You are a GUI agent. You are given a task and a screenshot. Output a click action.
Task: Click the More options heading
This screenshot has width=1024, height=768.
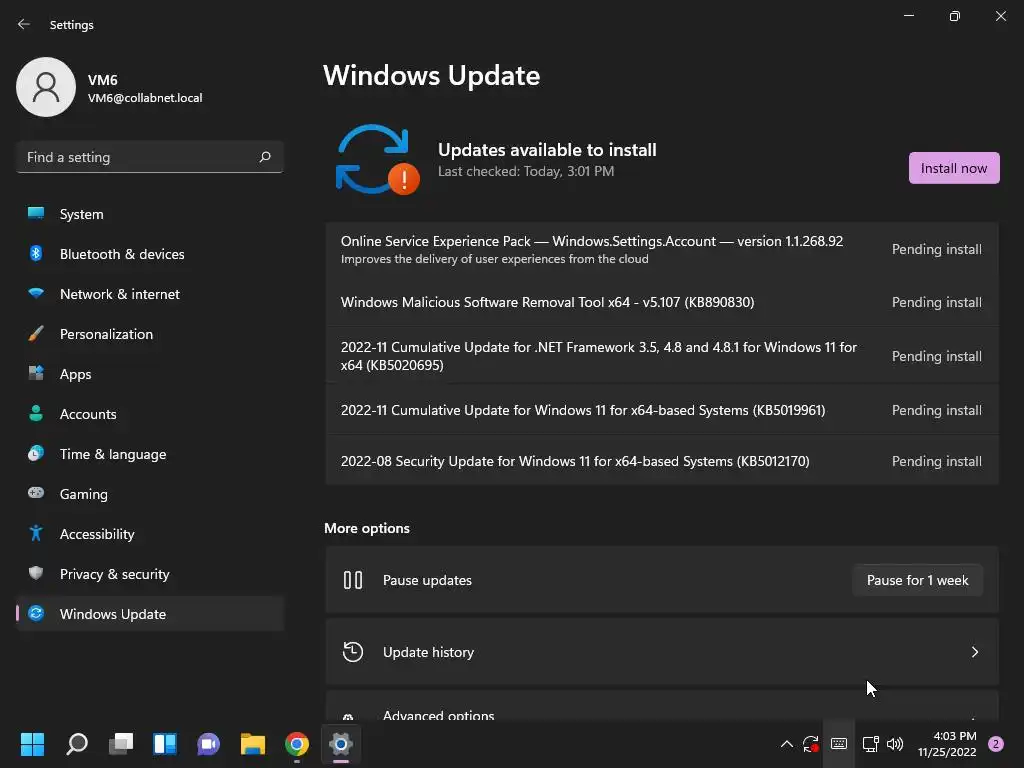pos(366,528)
